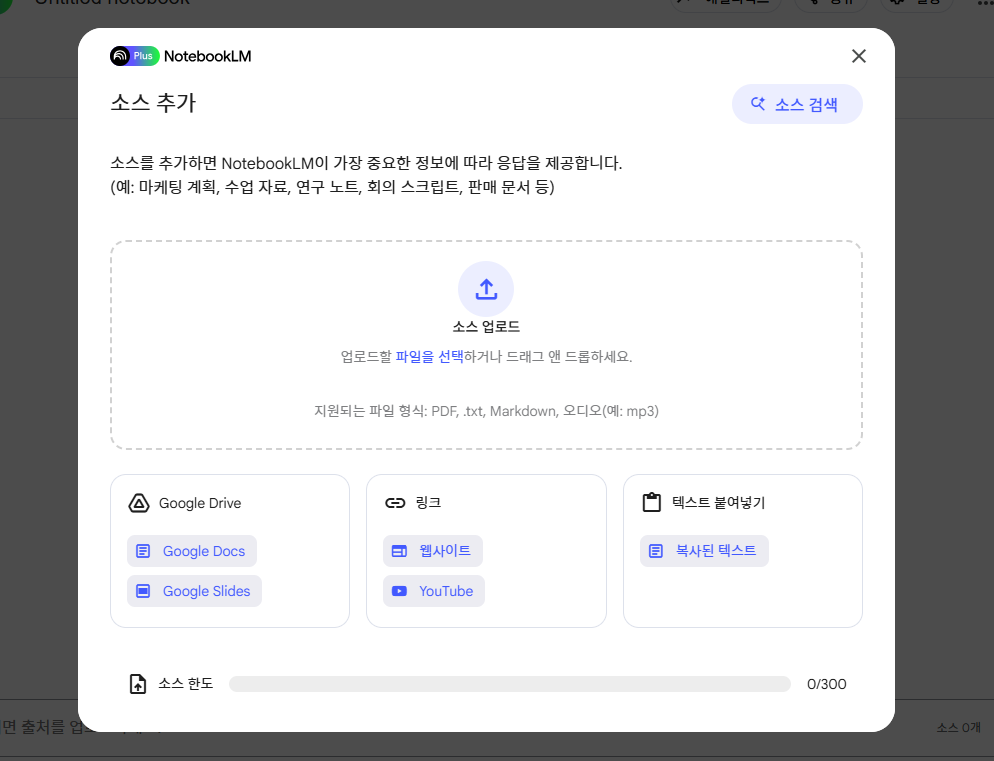
Task: Click the 소스 한도 file icon
Action: coord(138,684)
